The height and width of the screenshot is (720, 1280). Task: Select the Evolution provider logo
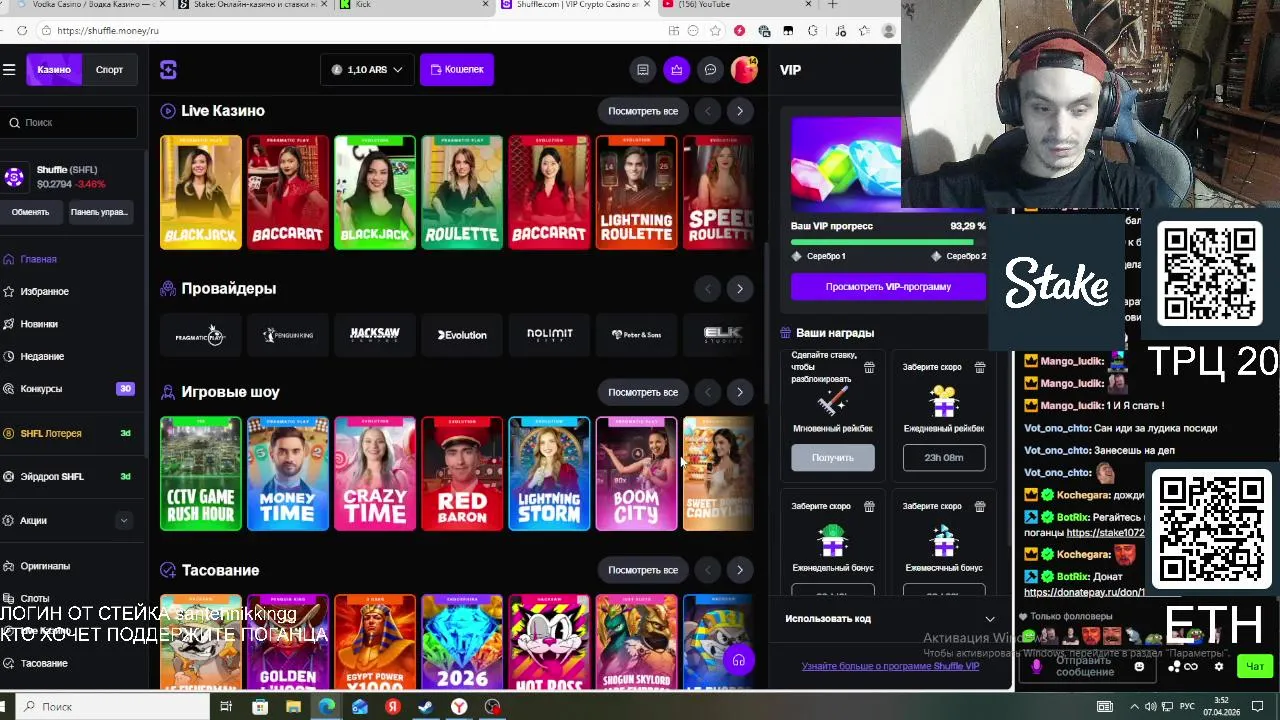pos(462,335)
